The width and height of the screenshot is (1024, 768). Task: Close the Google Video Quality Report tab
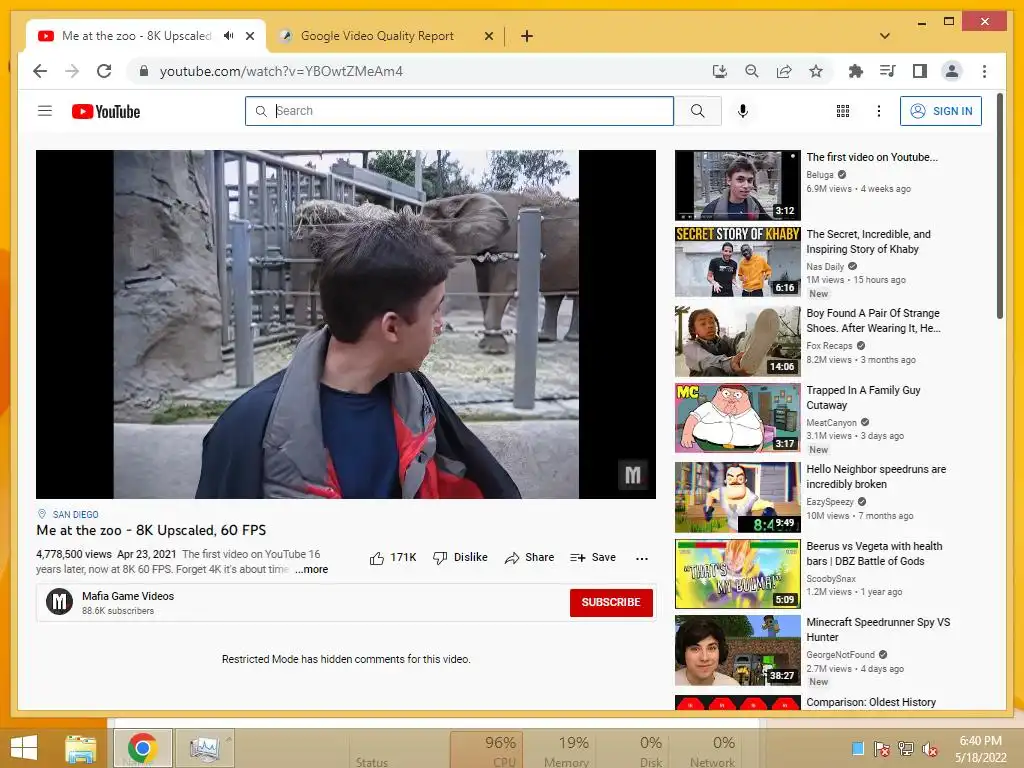click(x=488, y=36)
